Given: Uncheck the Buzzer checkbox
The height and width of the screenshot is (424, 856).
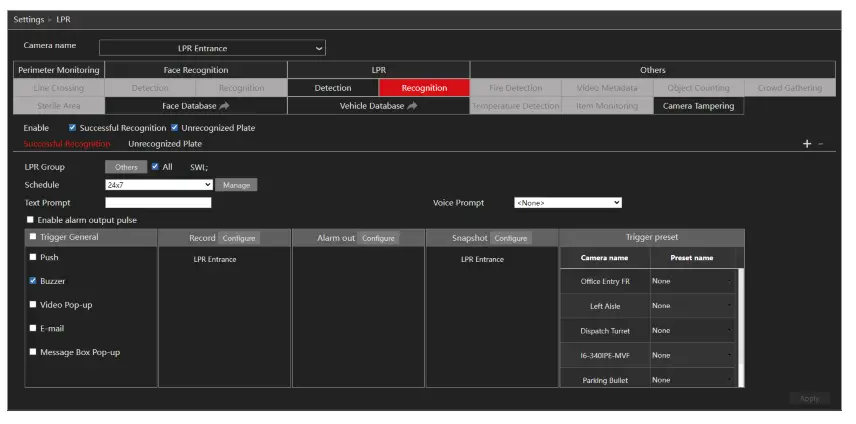Looking at the screenshot, I should click(x=33, y=281).
